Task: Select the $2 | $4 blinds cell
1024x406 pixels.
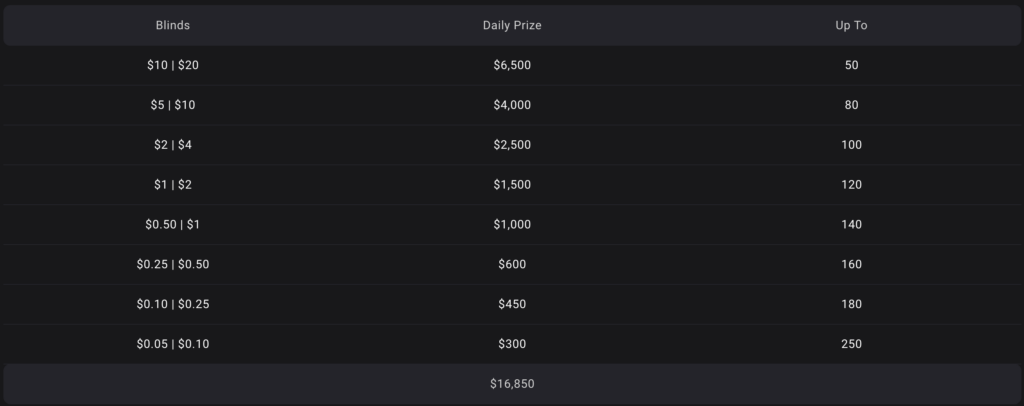Action: 173,145
